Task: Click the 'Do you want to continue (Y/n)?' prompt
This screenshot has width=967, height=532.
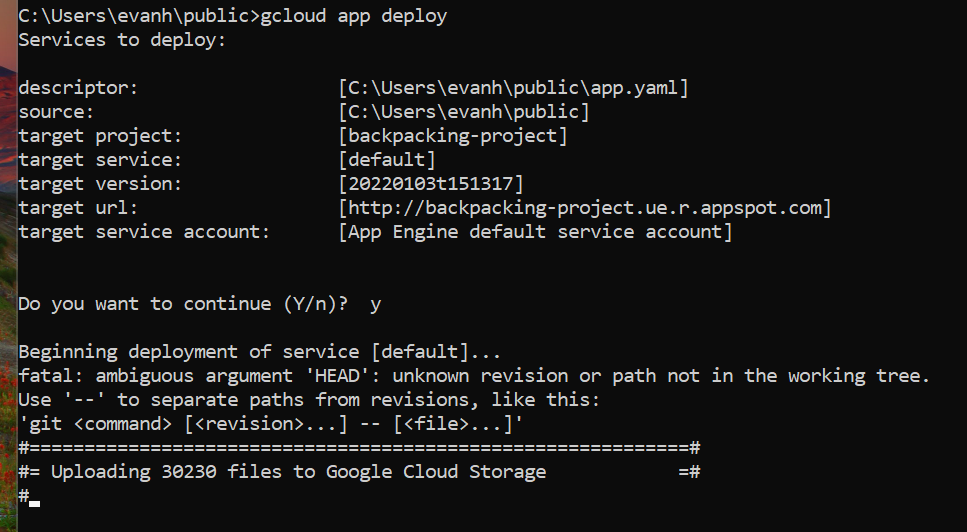Action: 183,305
